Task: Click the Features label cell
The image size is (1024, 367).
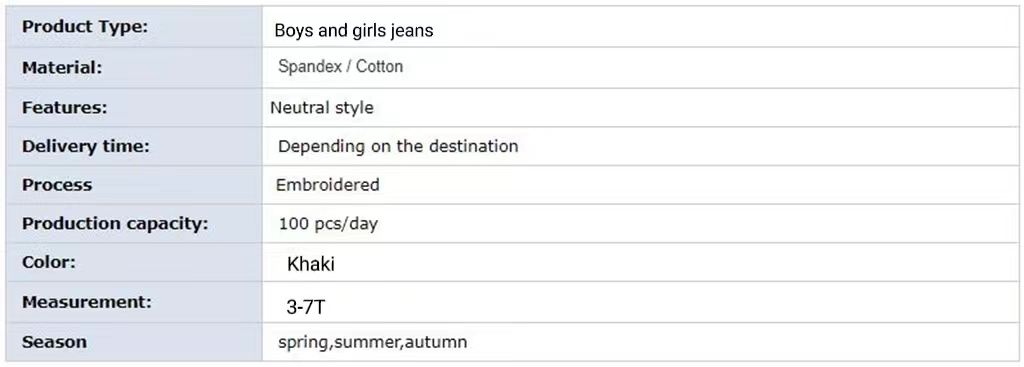Action: click(134, 108)
